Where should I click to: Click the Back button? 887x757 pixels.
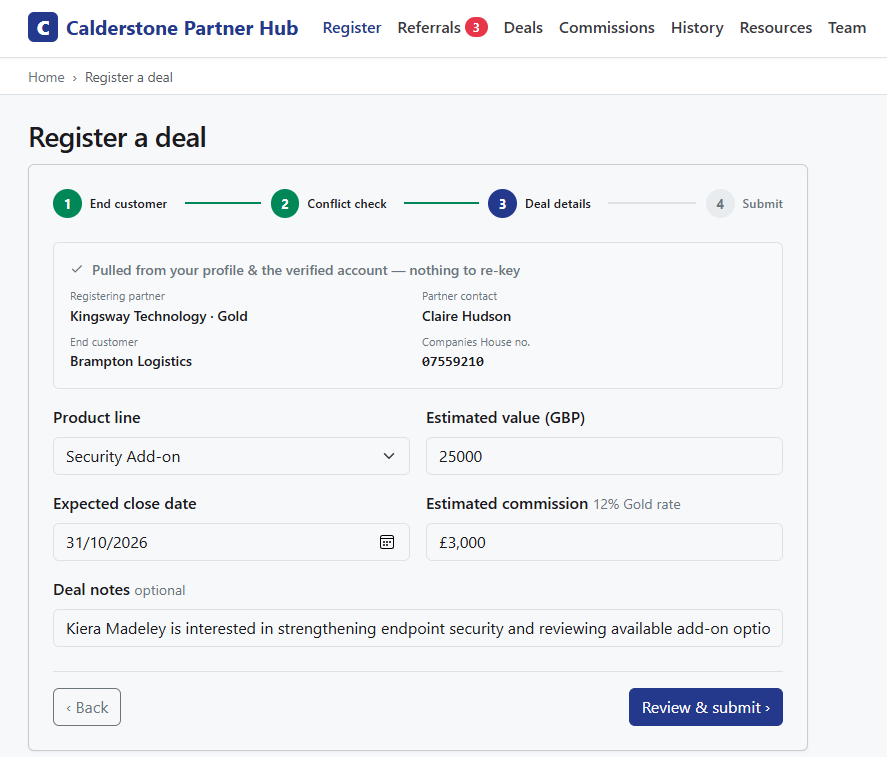pyautogui.click(x=87, y=707)
